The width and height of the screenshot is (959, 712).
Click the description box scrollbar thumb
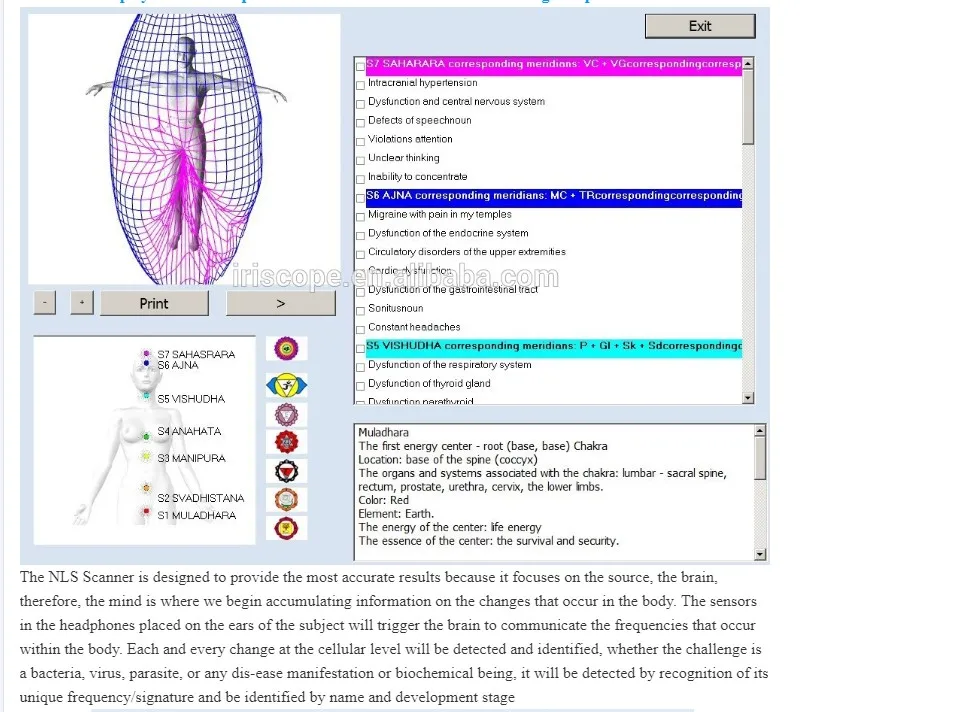pyautogui.click(x=760, y=458)
